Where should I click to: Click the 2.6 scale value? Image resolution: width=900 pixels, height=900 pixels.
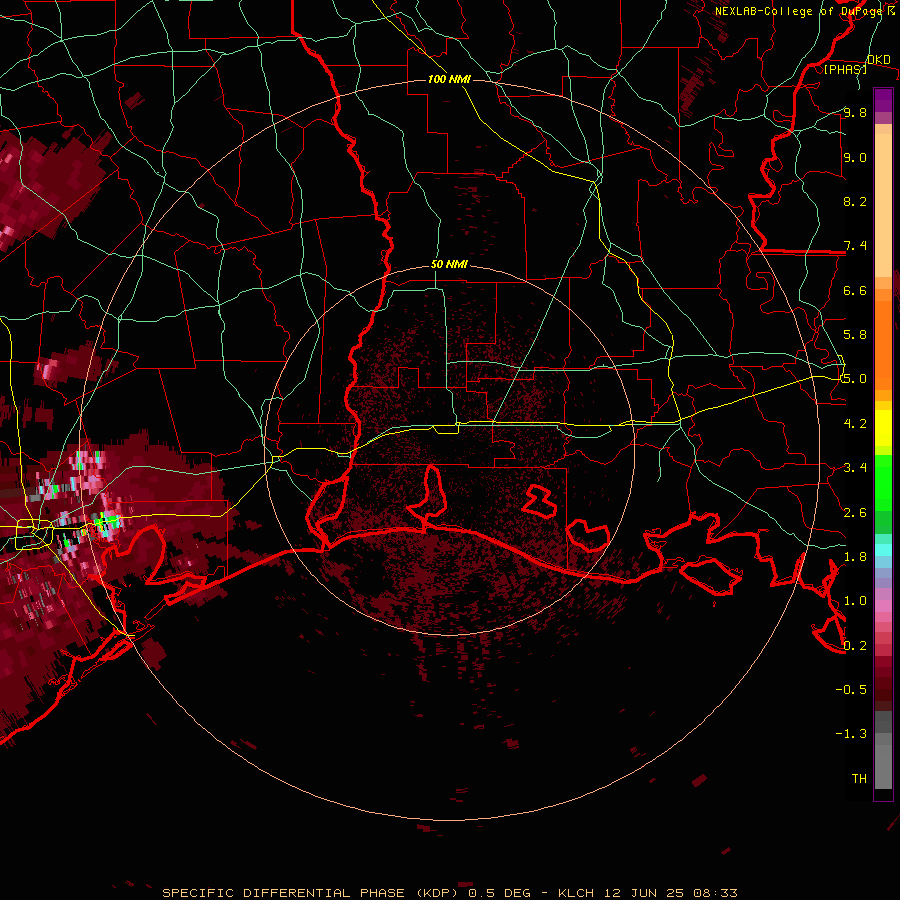(855, 512)
